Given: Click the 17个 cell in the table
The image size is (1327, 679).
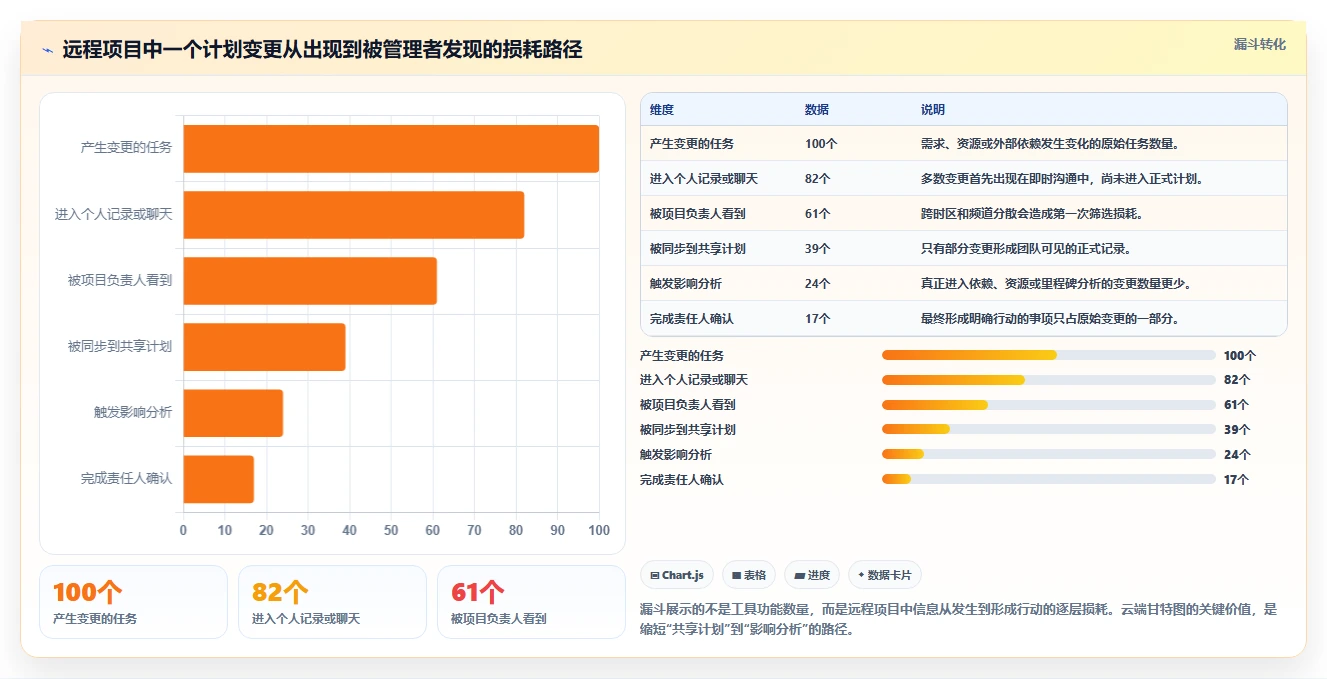Looking at the screenshot, I should pos(818,319).
